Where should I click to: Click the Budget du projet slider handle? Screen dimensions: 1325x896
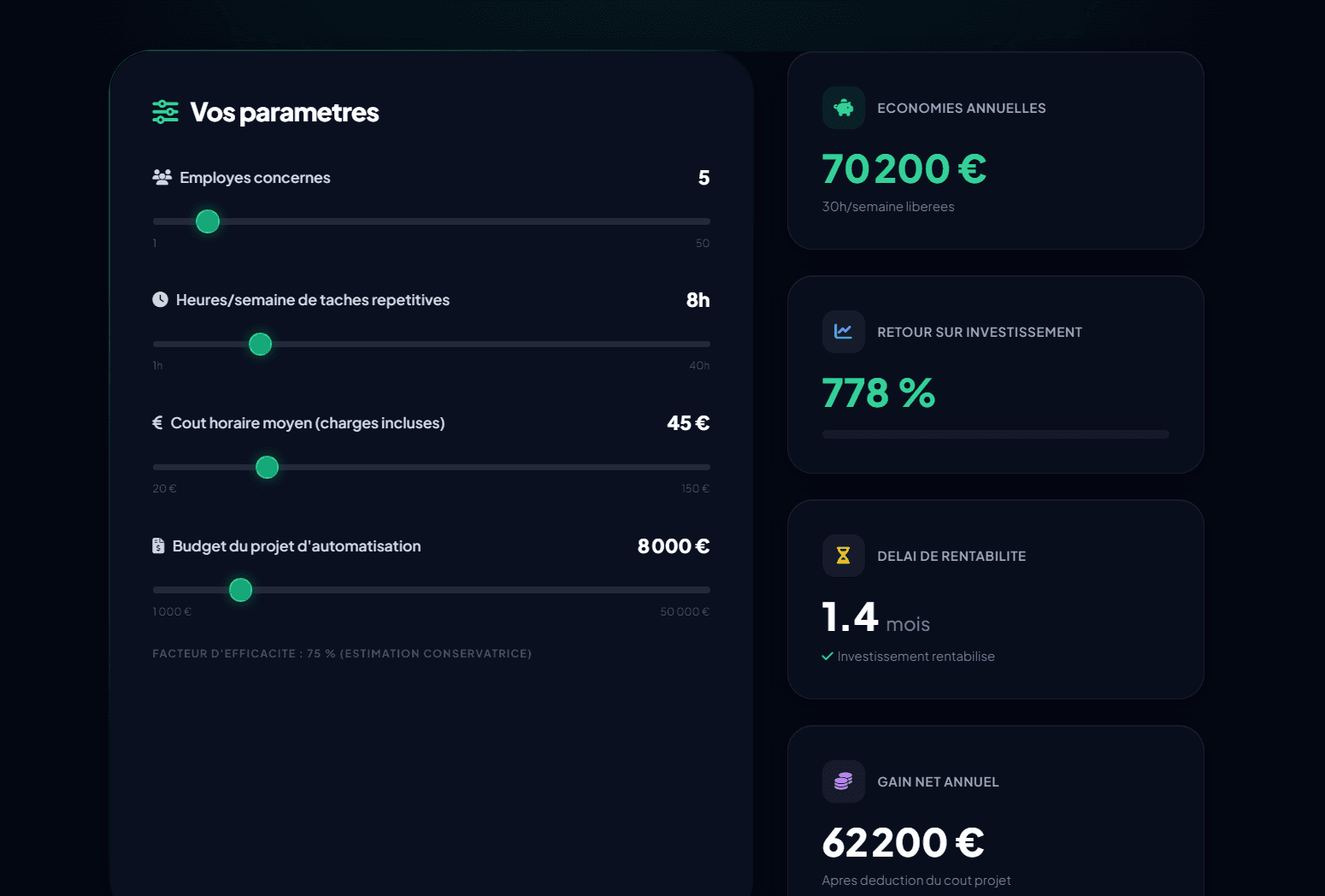pyautogui.click(x=240, y=590)
